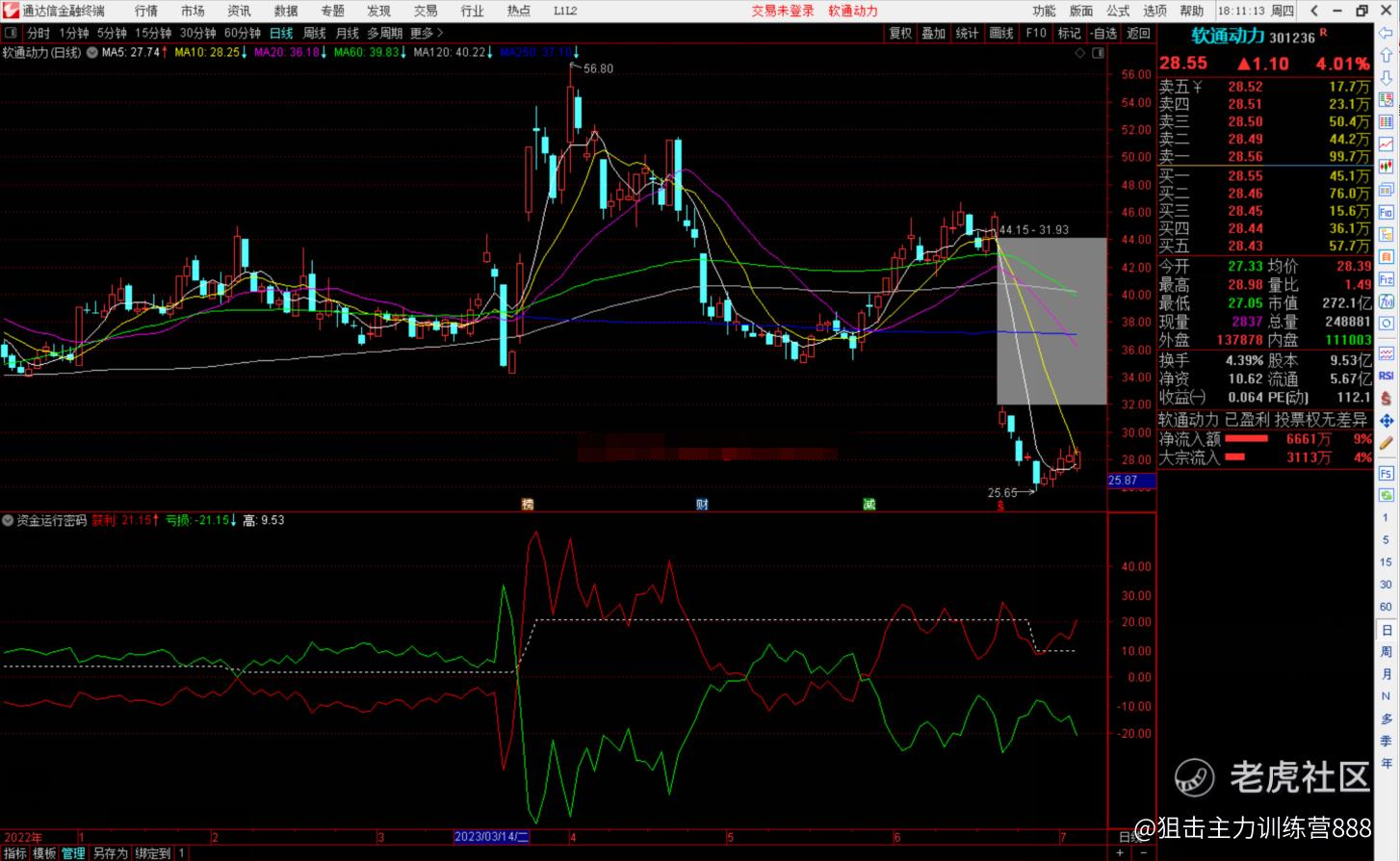Screen dimensions: 1400x861
Task: Click the F10 toolbar button
Action: point(1036,33)
